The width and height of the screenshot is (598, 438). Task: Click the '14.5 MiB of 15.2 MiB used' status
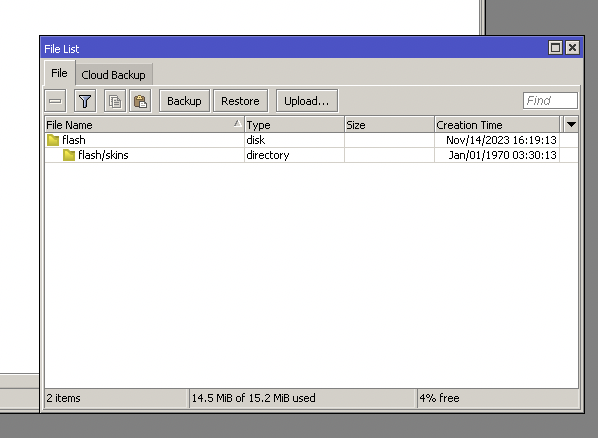[x=253, y=398]
